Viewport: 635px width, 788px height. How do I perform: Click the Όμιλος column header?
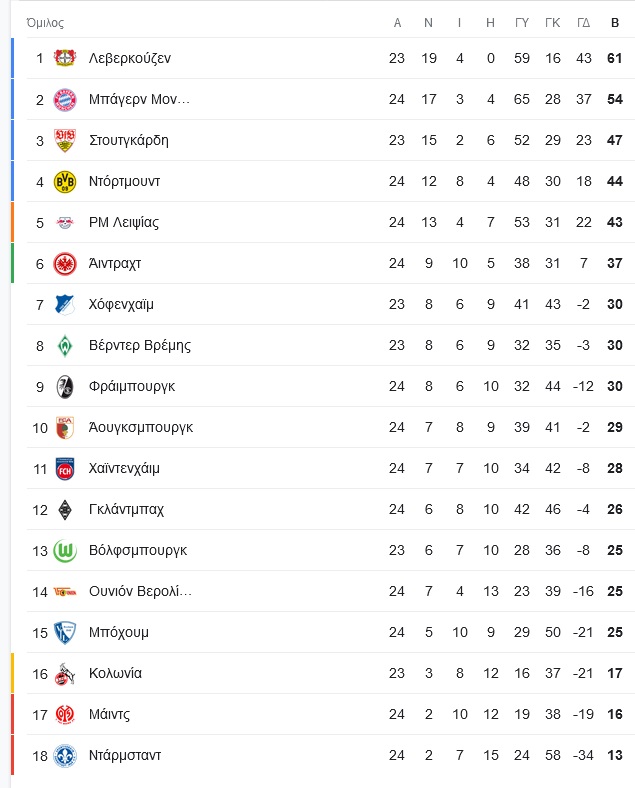coord(45,23)
